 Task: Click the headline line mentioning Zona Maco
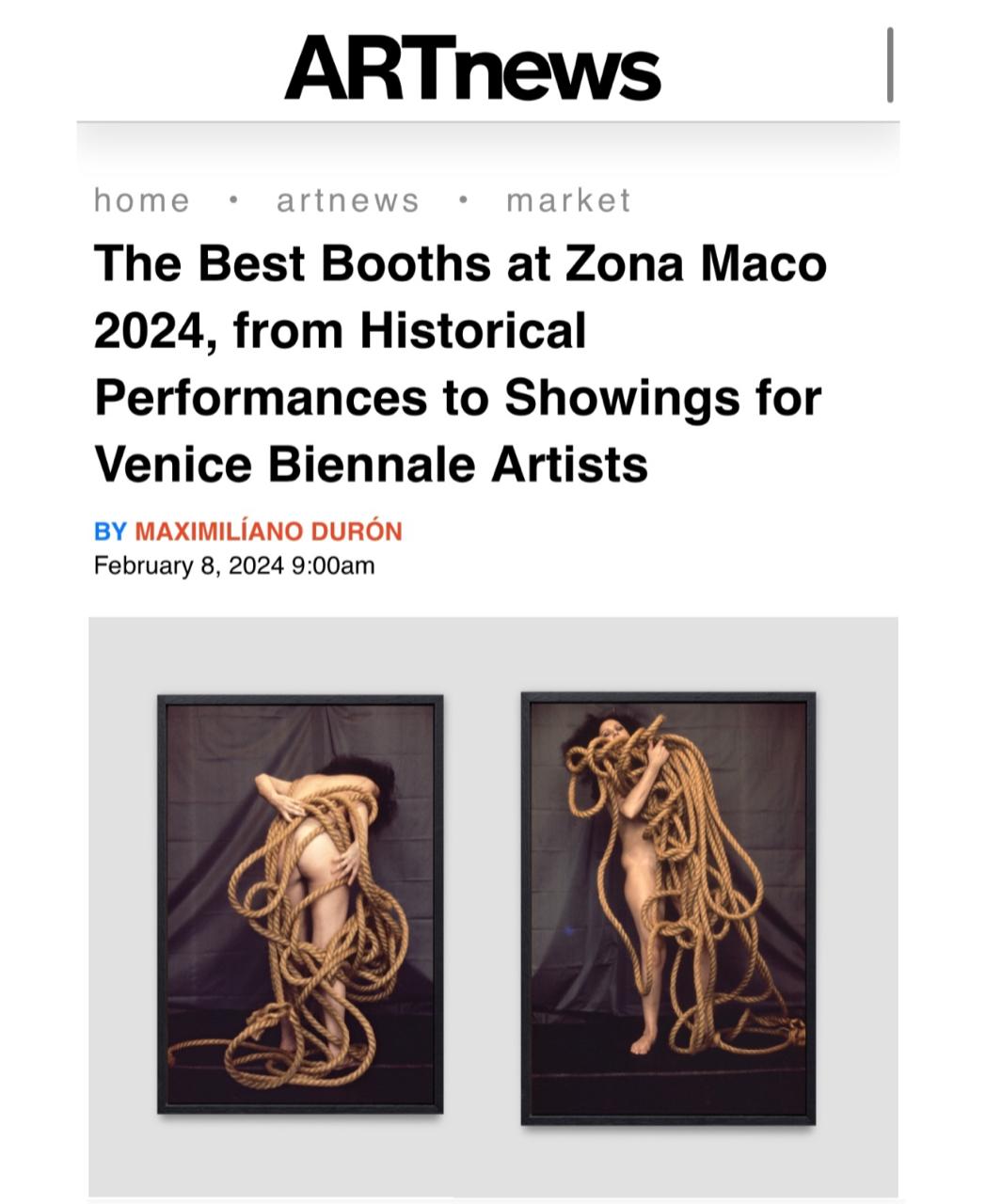coord(460,263)
